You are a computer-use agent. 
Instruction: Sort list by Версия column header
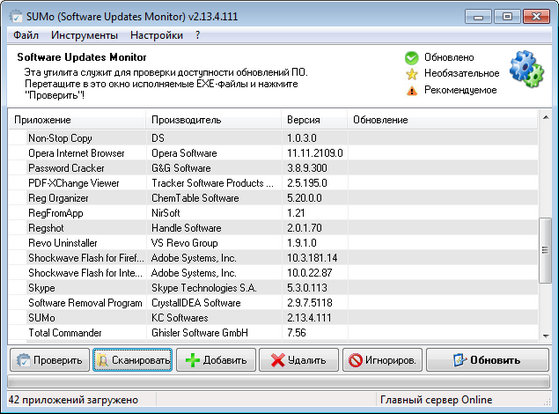(314, 120)
